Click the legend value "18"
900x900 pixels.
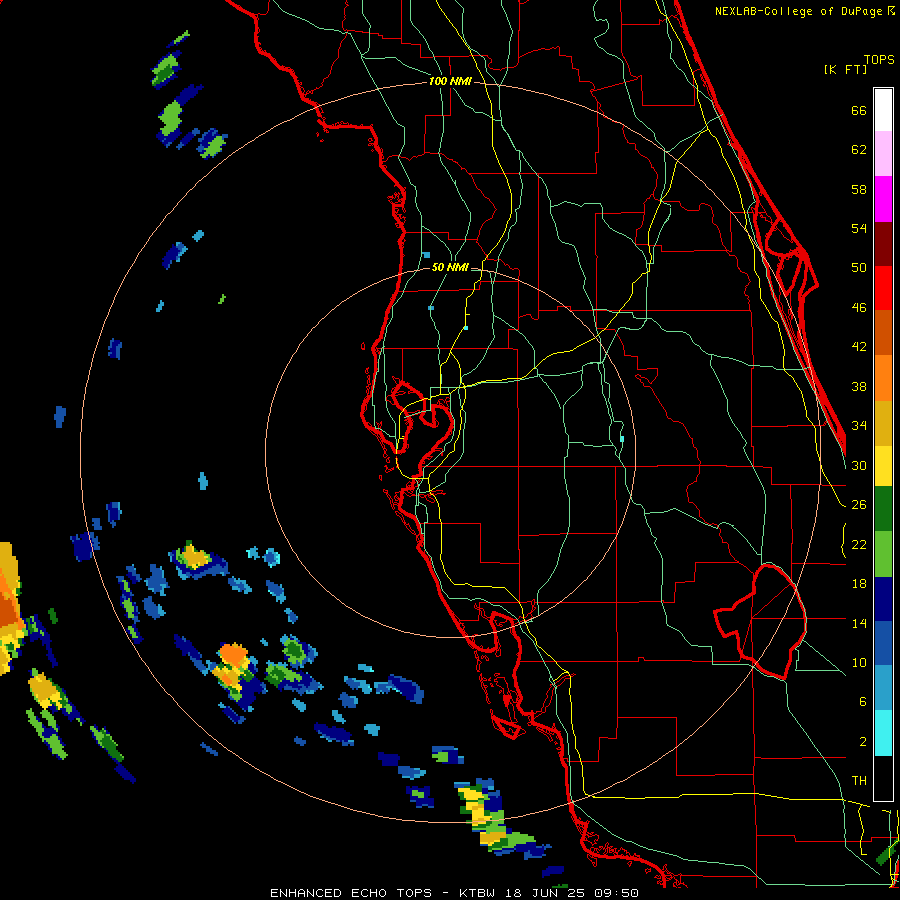pyautogui.click(x=859, y=584)
